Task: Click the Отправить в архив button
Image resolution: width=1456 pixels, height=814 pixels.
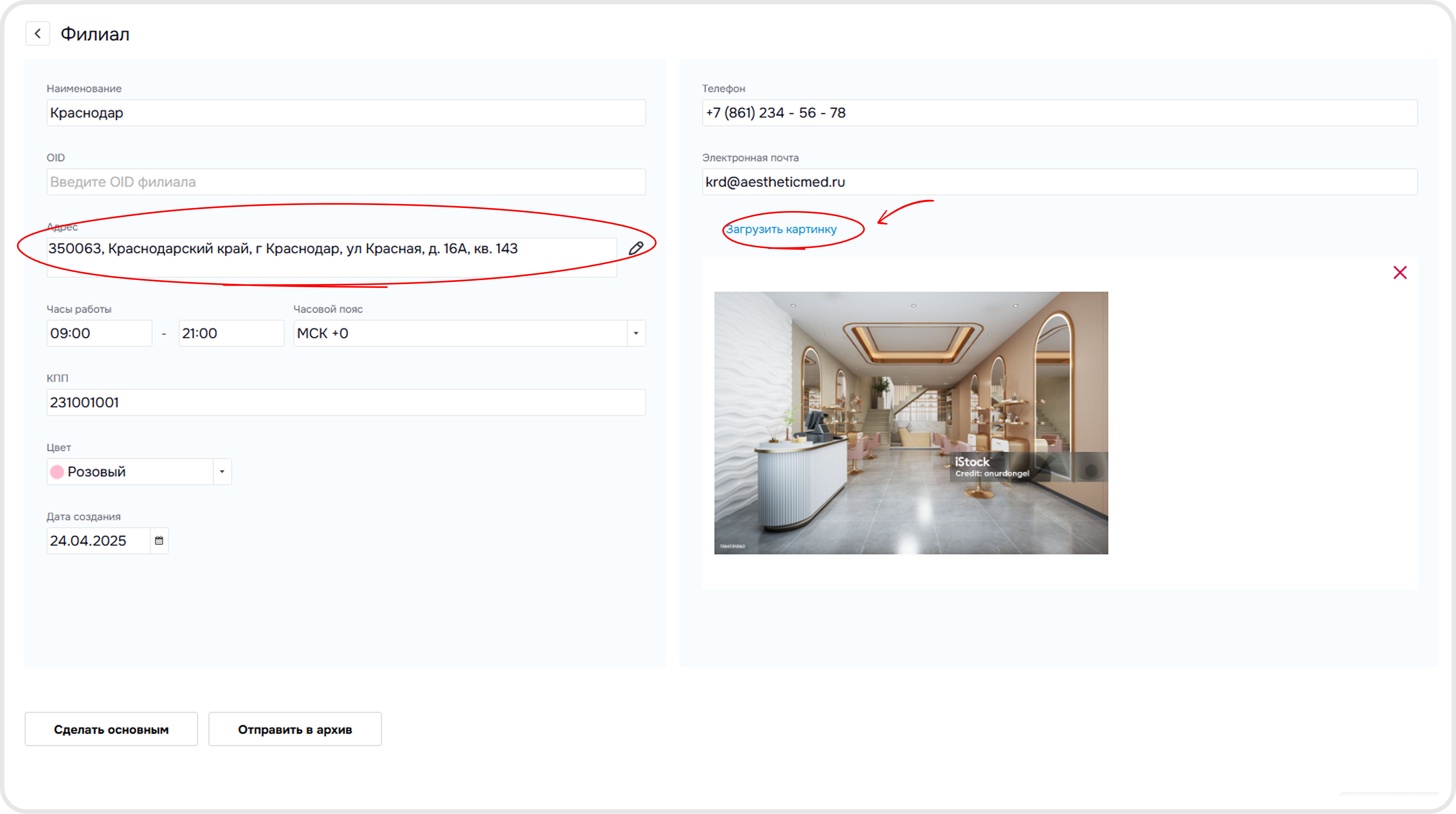Action: 295,729
